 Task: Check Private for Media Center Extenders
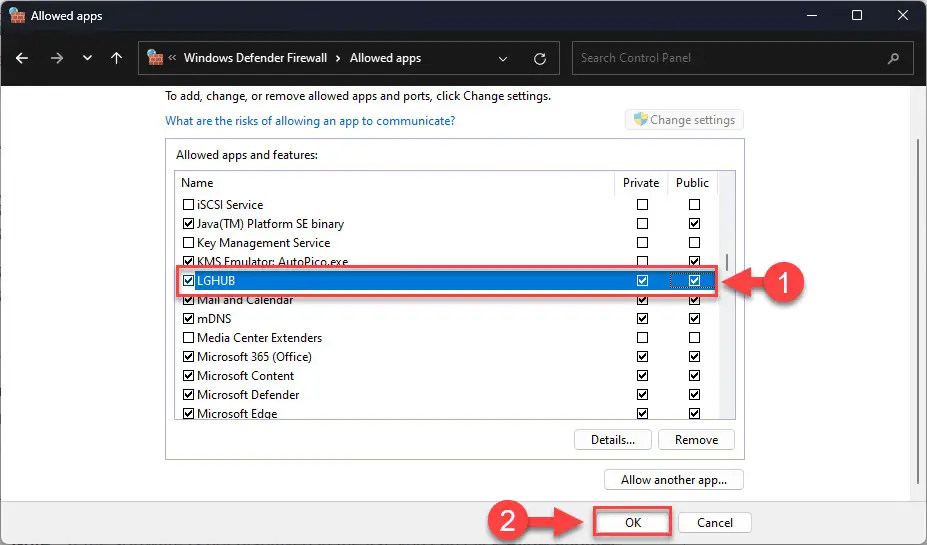tap(642, 338)
